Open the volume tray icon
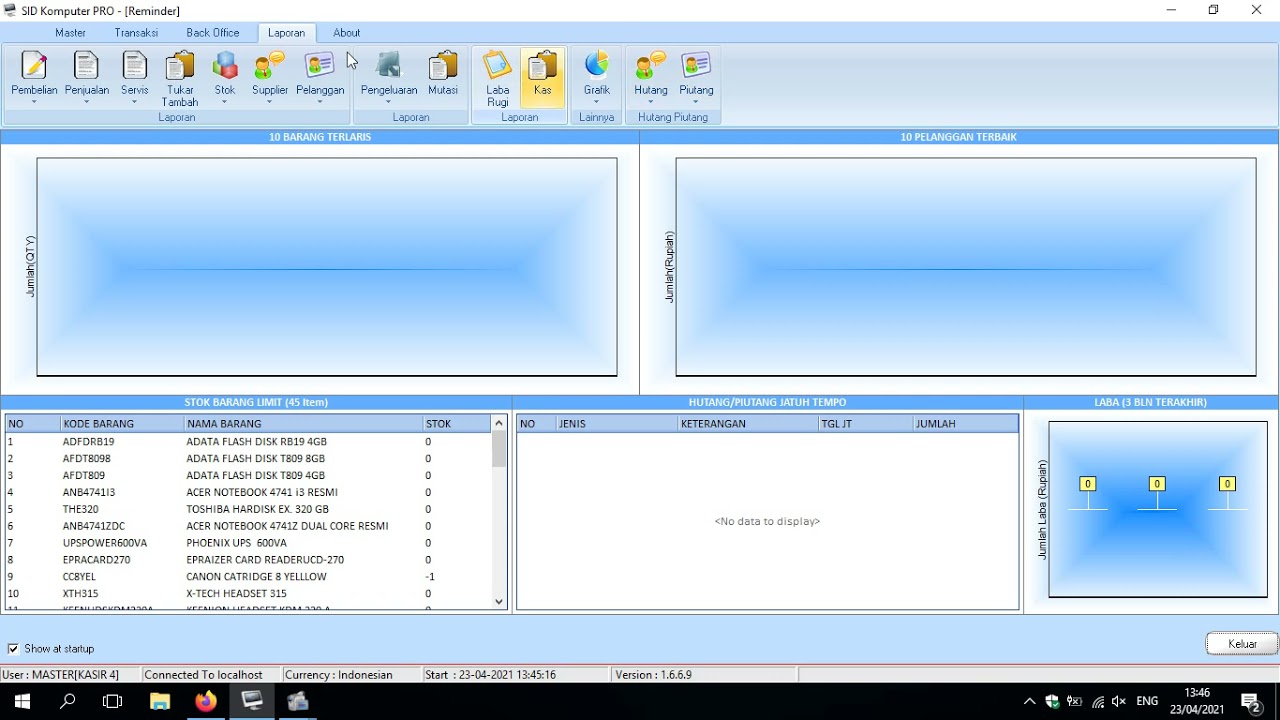1280x720 pixels. [x=1119, y=702]
